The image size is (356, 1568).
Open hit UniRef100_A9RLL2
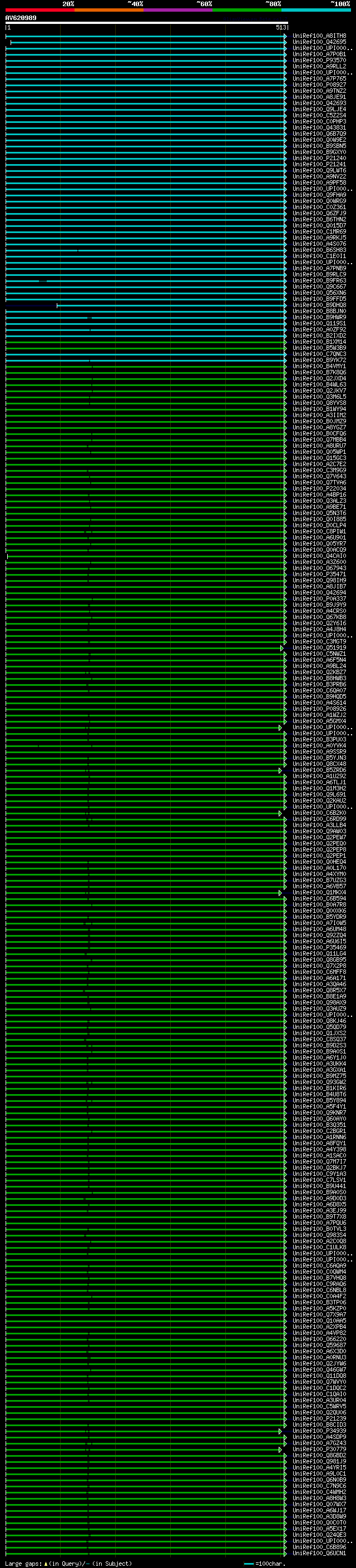pyautogui.click(x=319, y=66)
